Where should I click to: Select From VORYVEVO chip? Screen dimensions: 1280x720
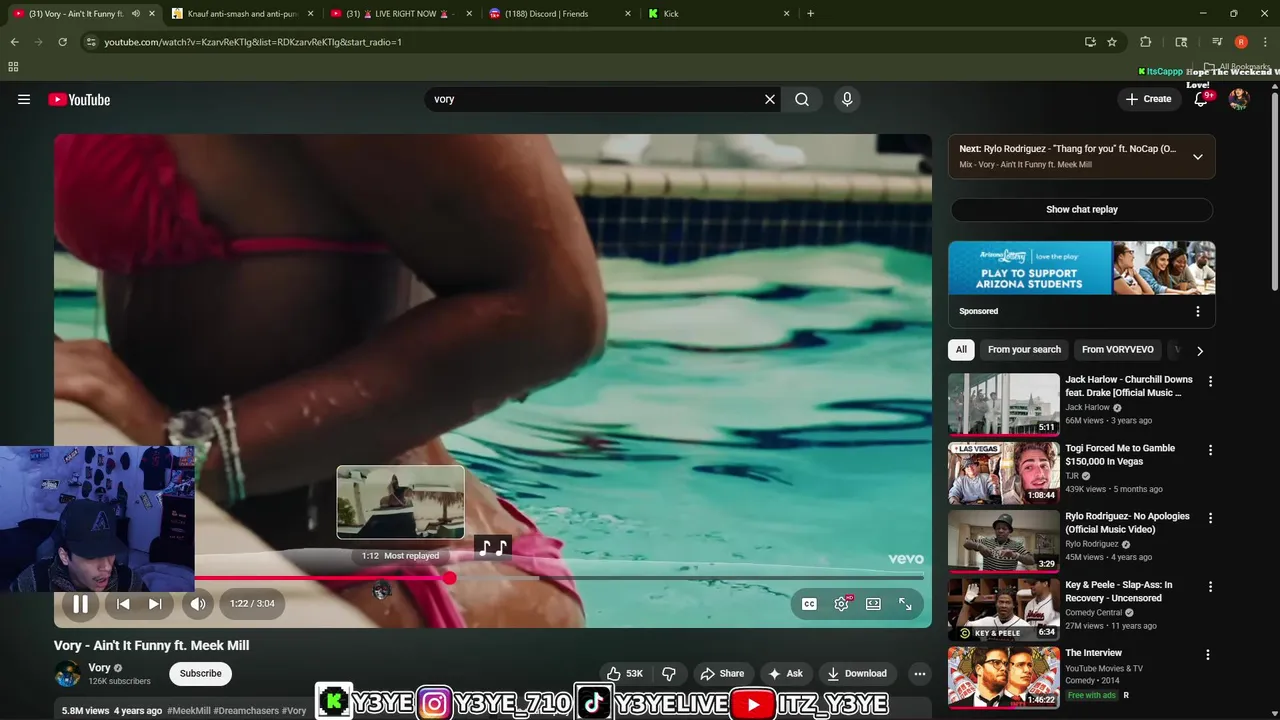pyautogui.click(x=1117, y=349)
